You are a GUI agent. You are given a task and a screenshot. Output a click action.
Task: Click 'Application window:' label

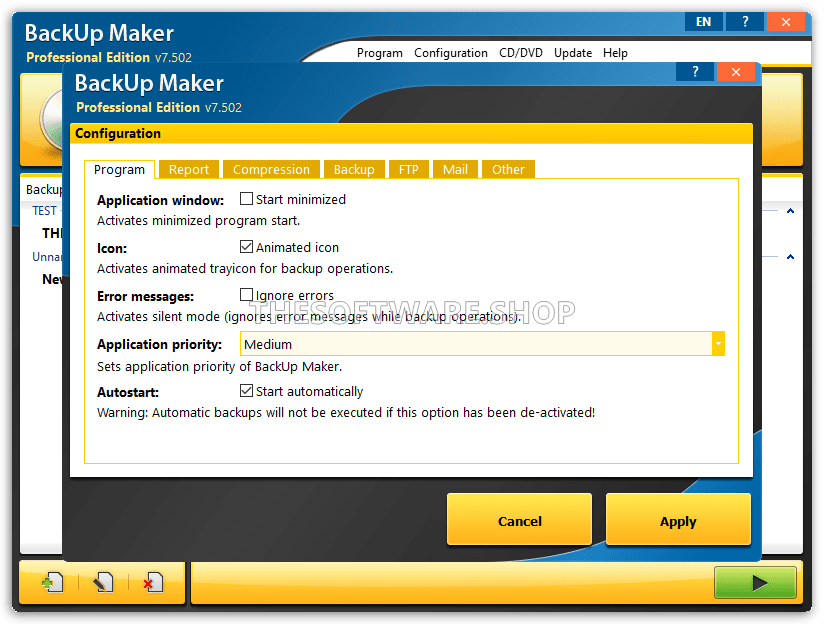pos(160,200)
